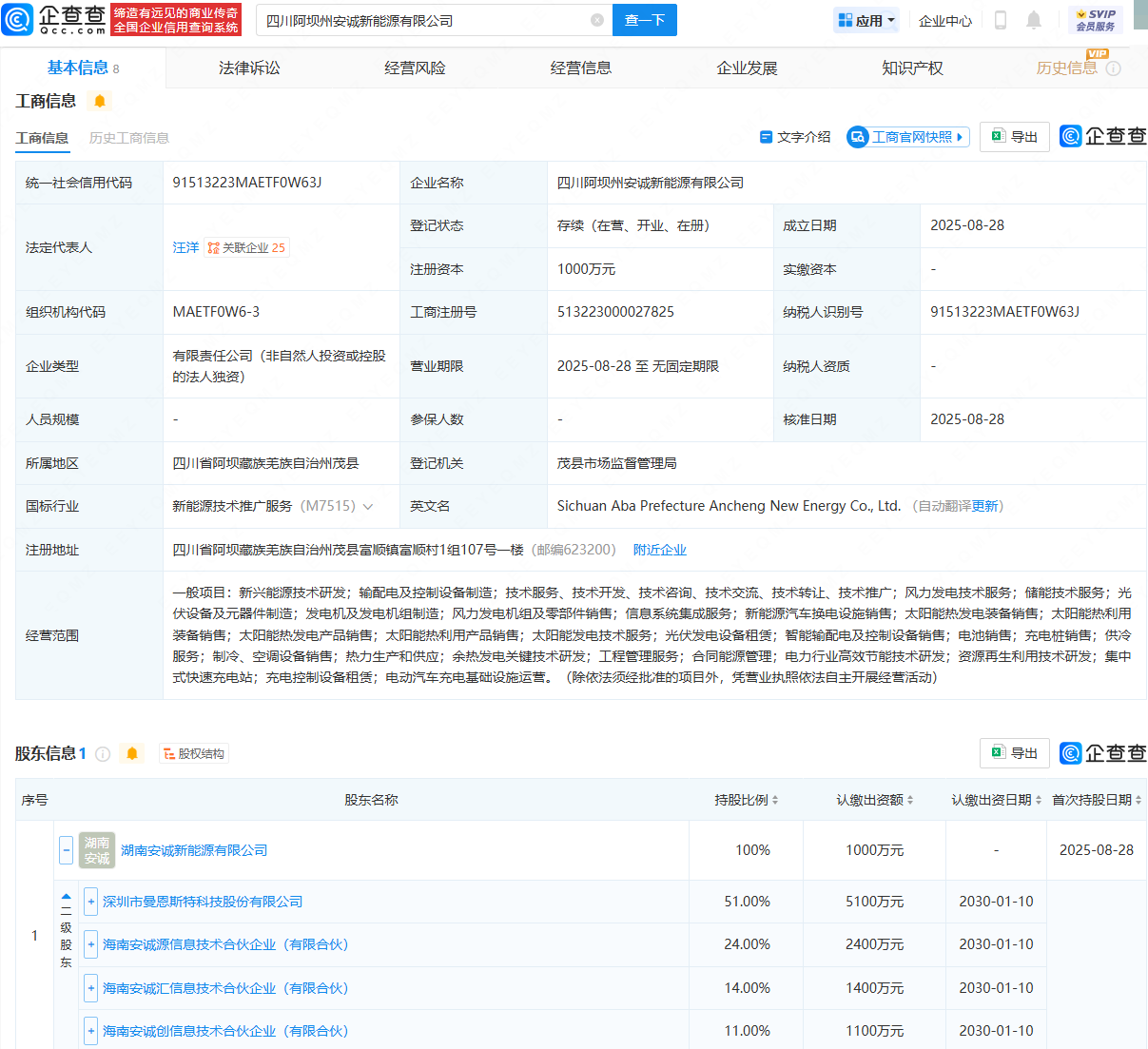Open the 应用 dropdown menu

tap(866, 20)
